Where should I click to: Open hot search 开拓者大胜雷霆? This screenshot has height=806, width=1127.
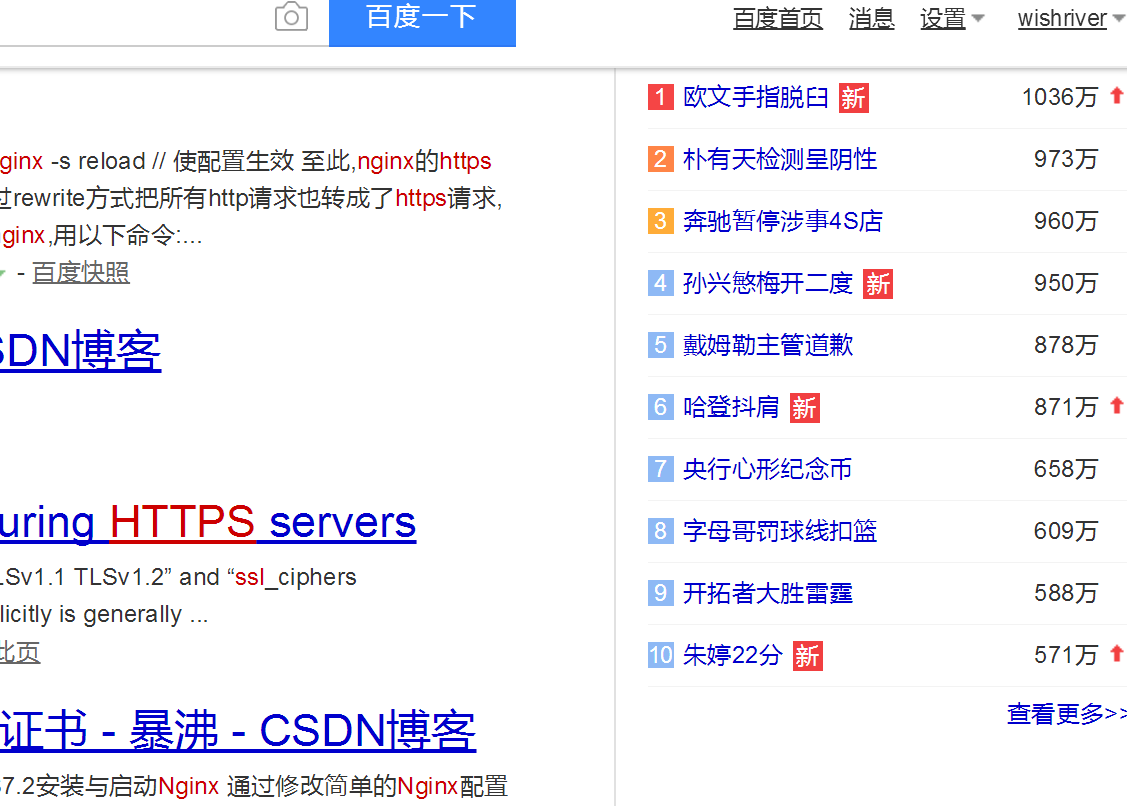(x=768, y=592)
